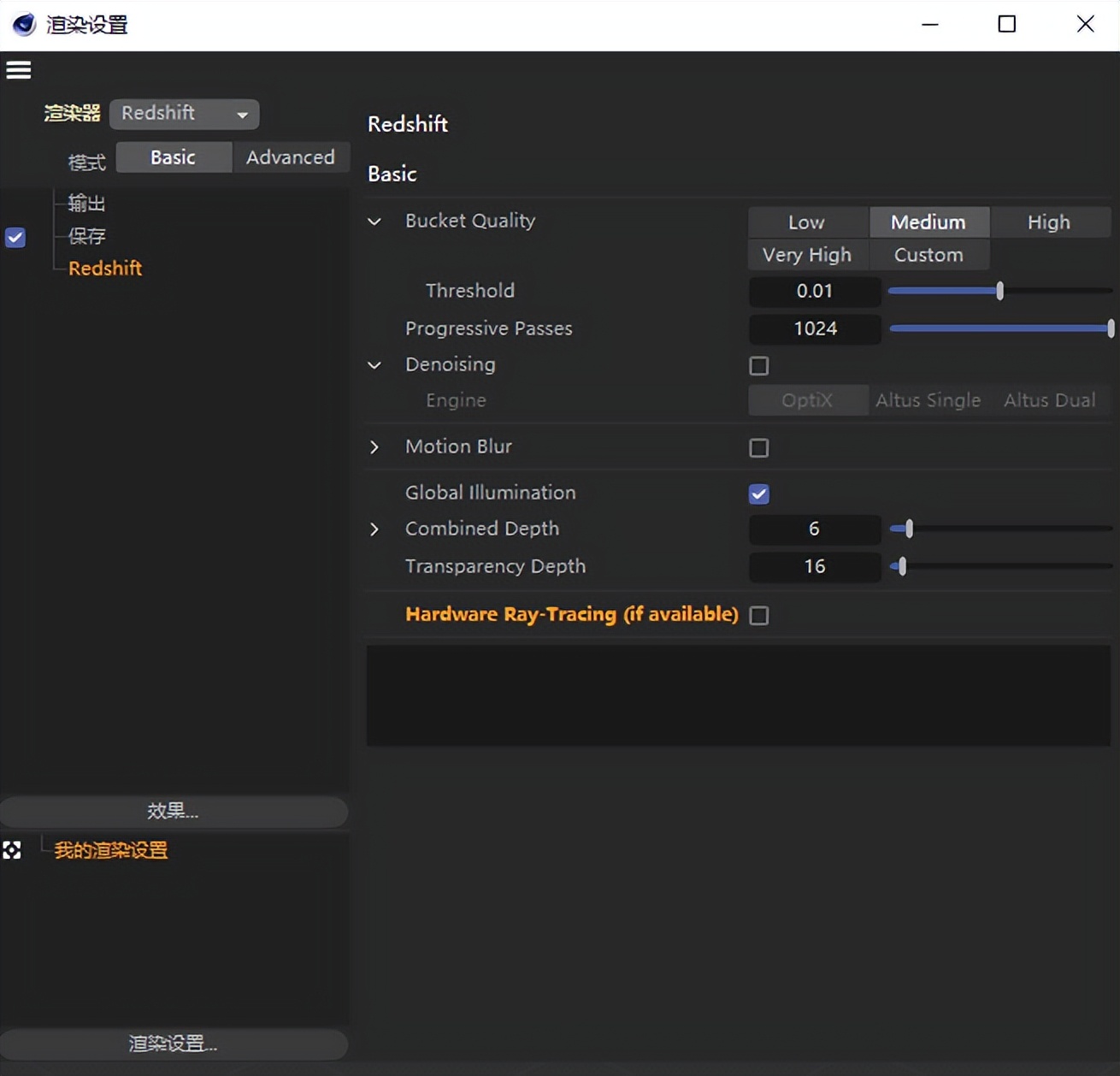1120x1076 pixels.
Task: Collapse the Bucket Quality section
Action: [374, 222]
